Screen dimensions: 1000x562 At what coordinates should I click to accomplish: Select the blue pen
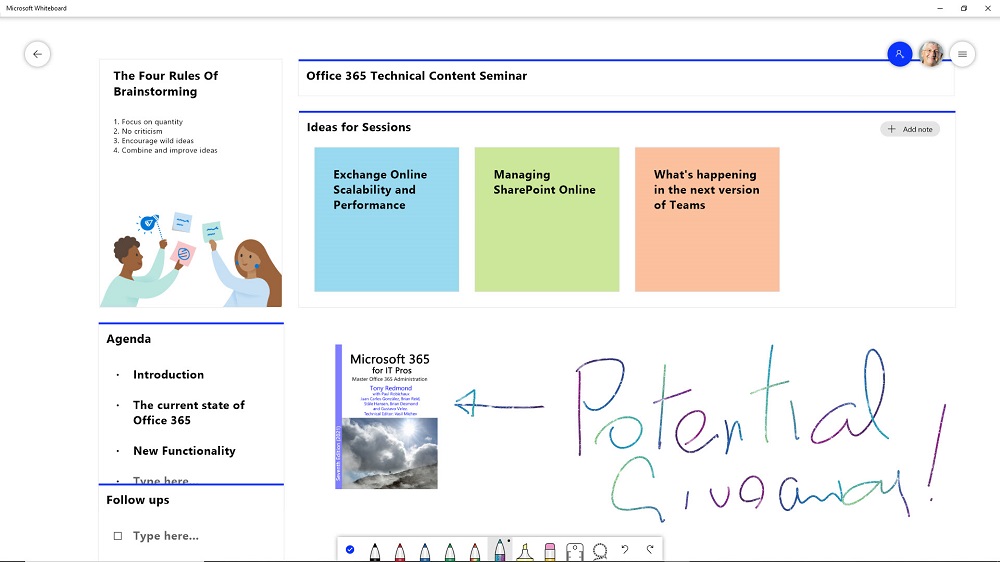(425, 551)
